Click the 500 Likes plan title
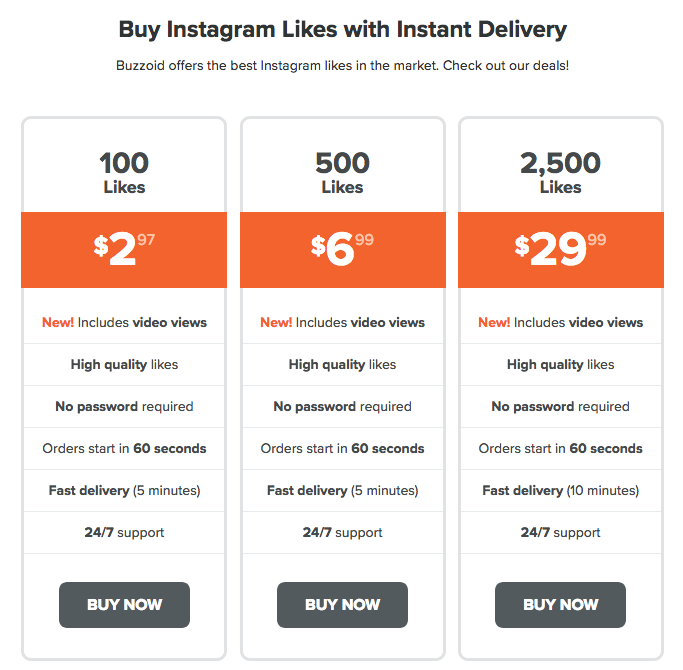Image resolution: width=683 pixels, height=670 pixels. [x=342, y=173]
